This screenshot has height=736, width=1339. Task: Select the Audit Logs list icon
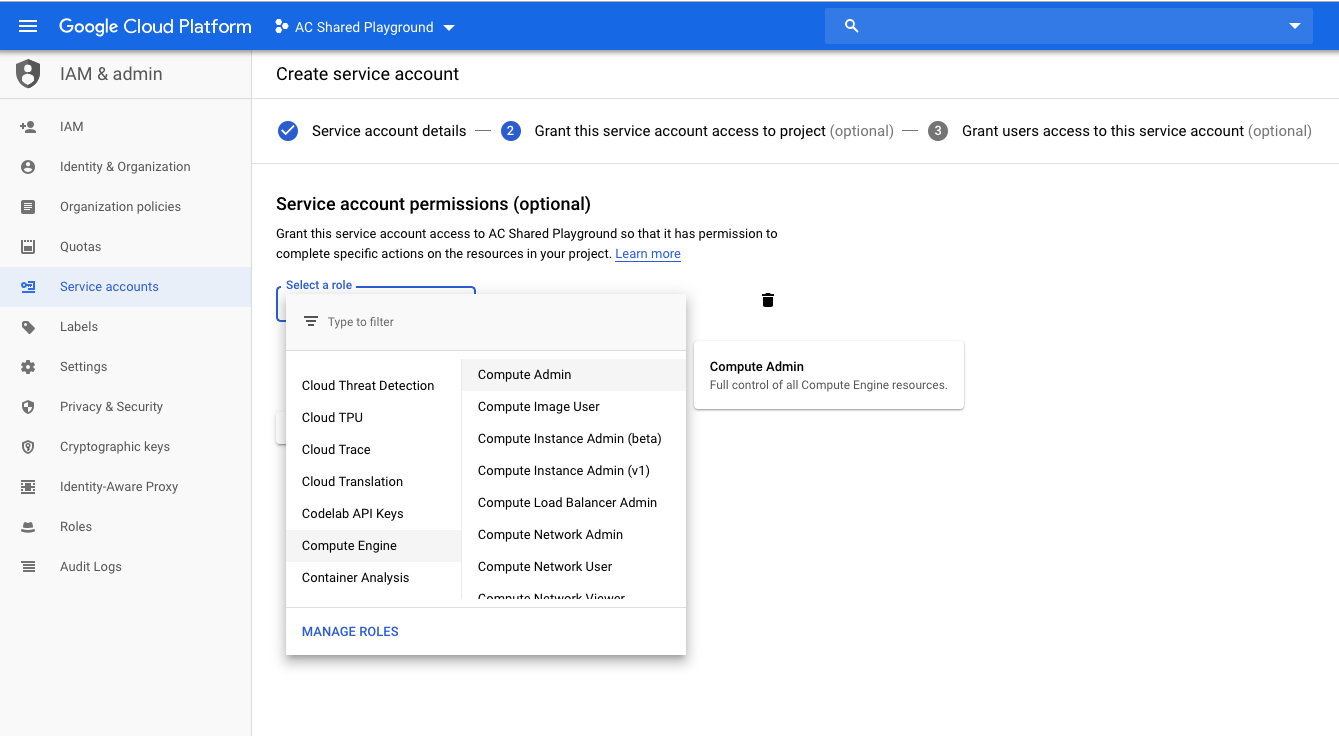pyautogui.click(x=28, y=566)
